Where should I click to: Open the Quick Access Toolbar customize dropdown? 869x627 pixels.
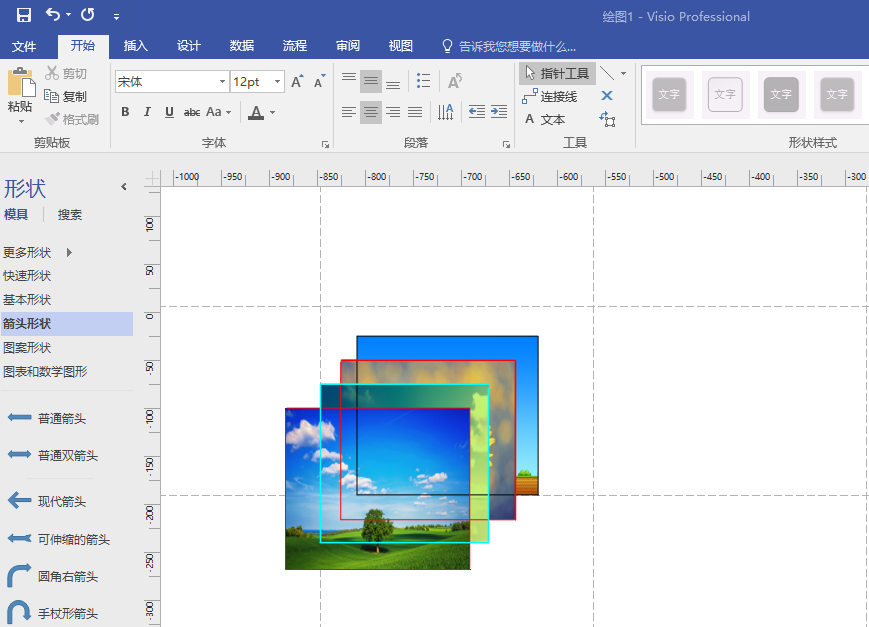116,17
